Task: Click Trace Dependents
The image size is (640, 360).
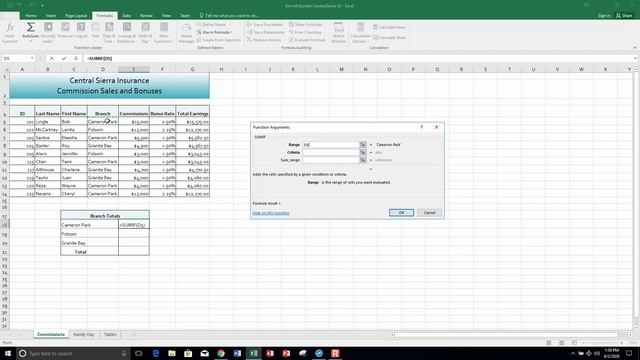Action: [x=266, y=32]
